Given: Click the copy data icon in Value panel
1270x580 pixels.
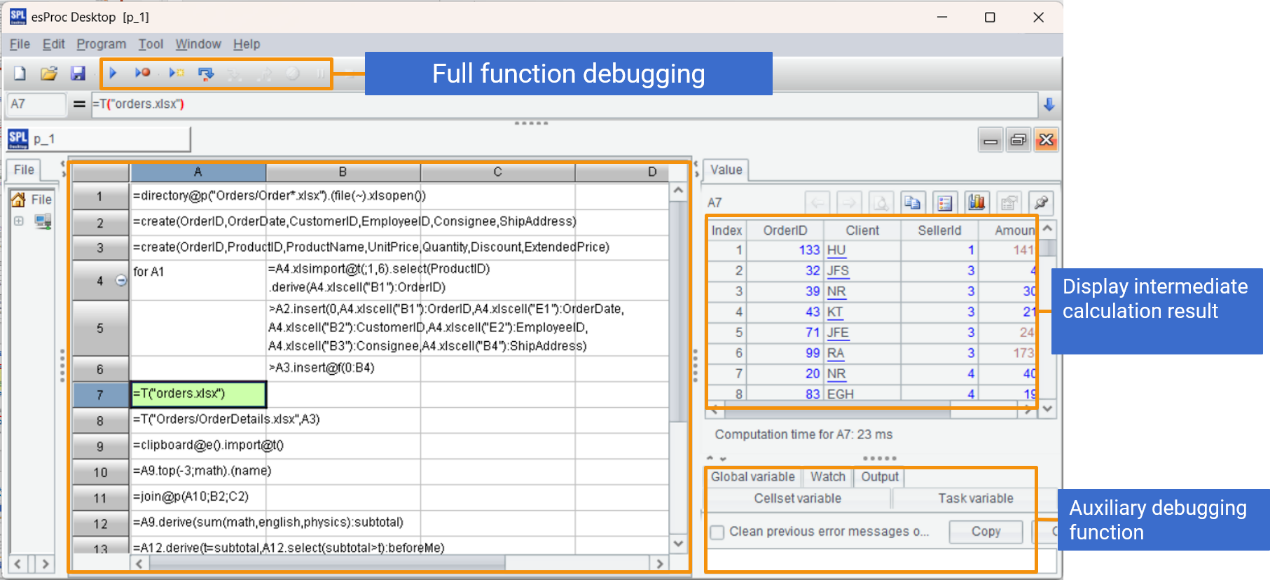Looking at the screenshot, I should (x=912, y=202).
